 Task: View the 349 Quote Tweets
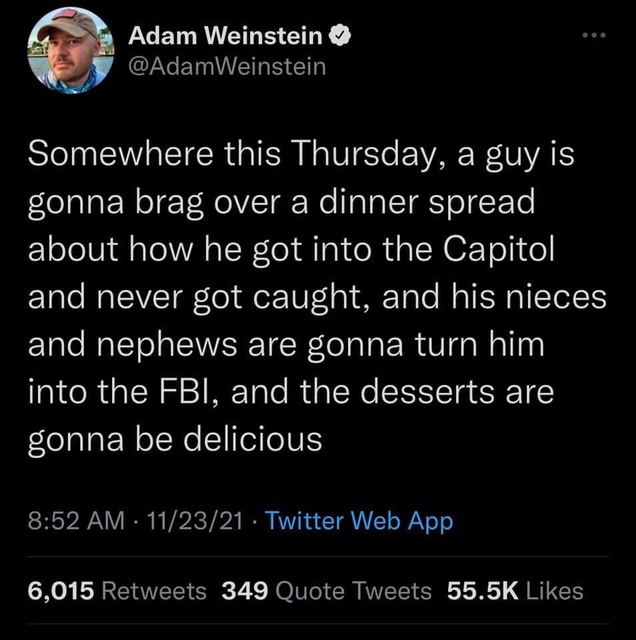(326, 591)
